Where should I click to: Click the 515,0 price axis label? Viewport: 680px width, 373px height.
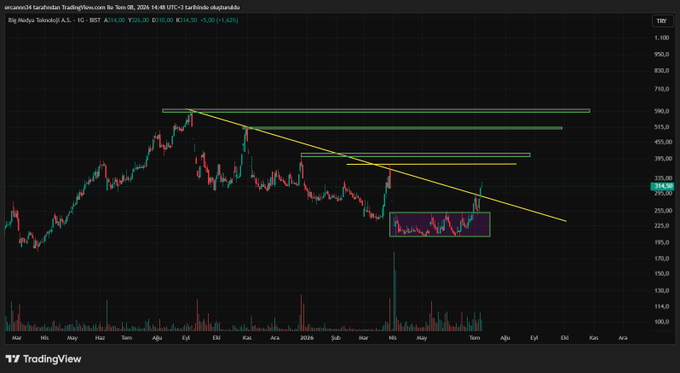coord(662,127)
